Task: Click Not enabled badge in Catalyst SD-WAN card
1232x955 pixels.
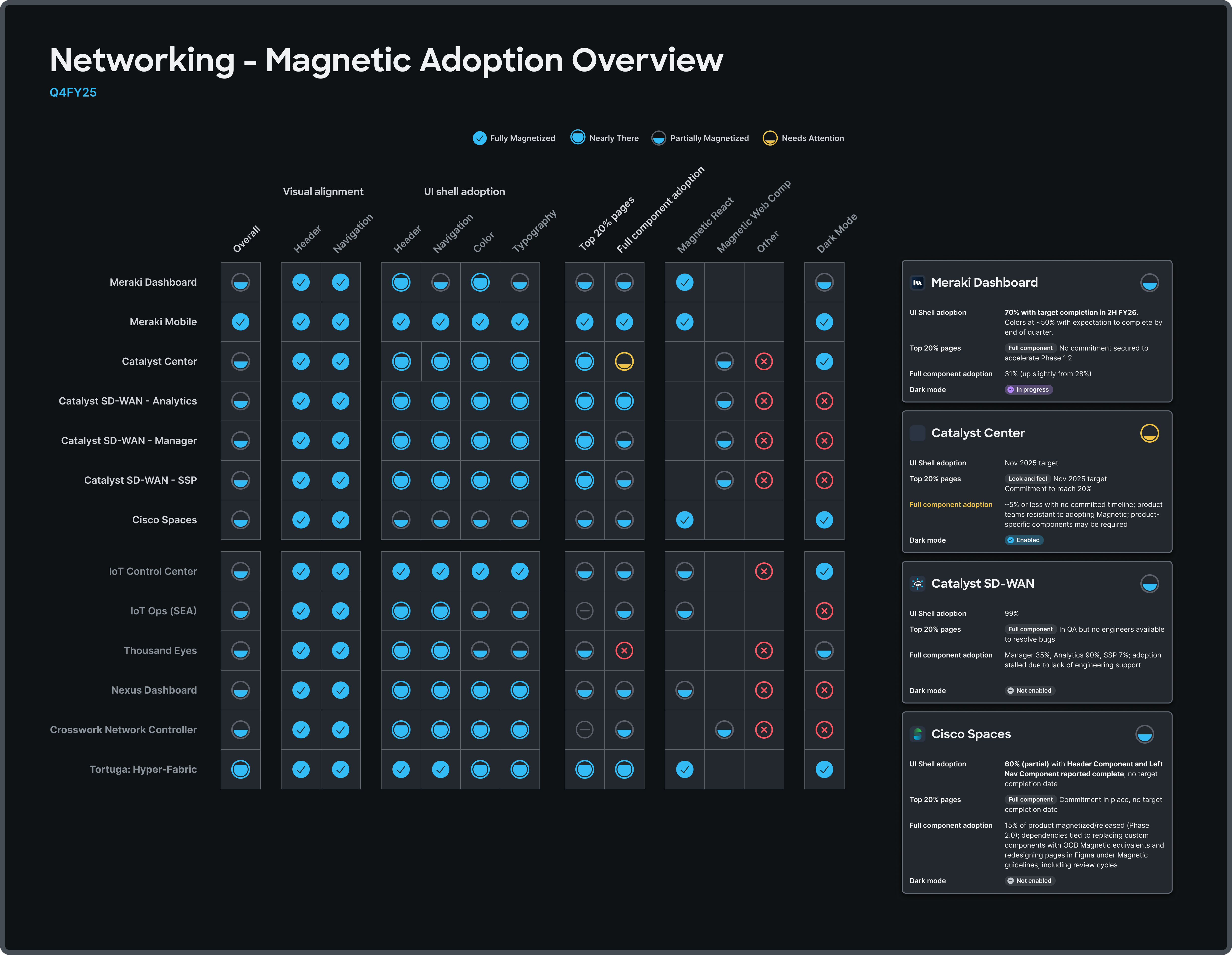Action: [1030, 691]
